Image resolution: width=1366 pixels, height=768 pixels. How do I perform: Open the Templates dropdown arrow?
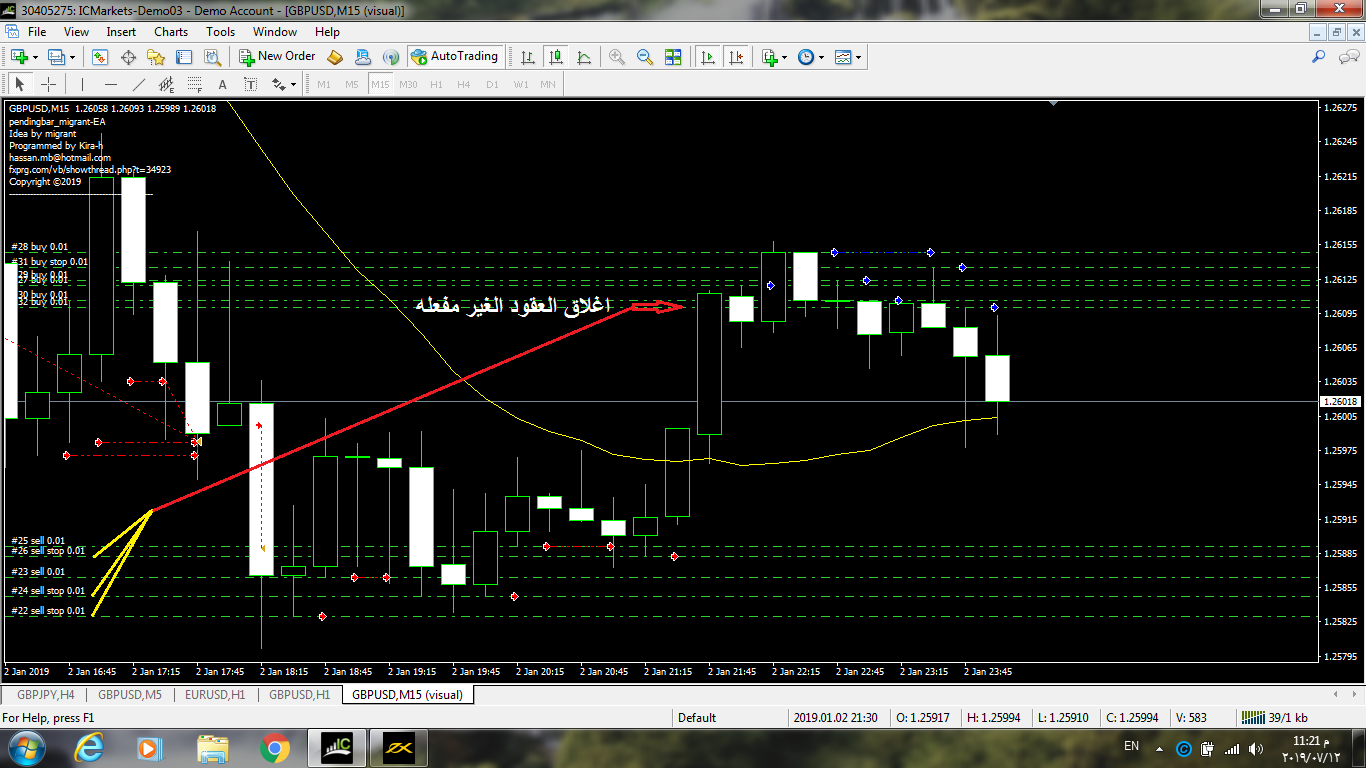click(858, 58)
